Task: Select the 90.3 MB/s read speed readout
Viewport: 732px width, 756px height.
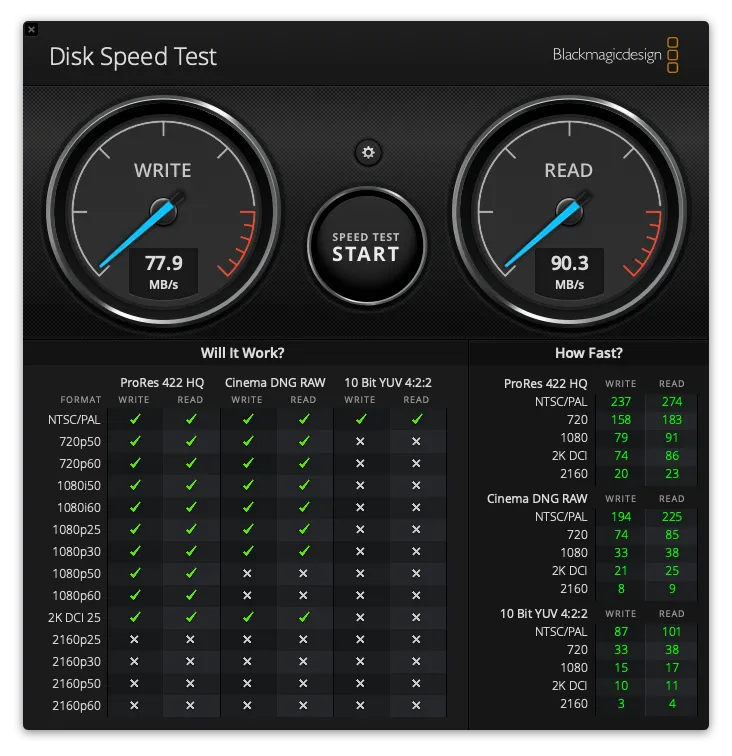Action: pyautogui.click(x=568, y=271)
